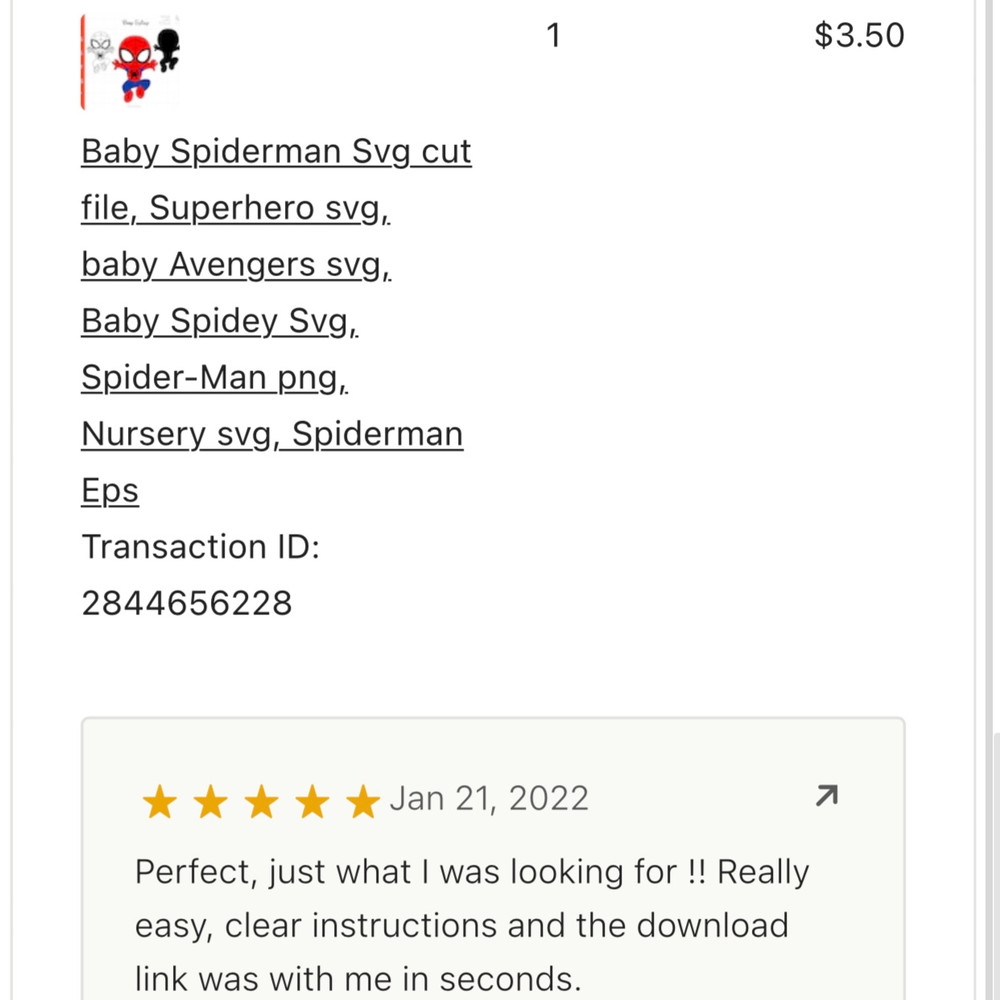Click the first review rating star
1000x1000 pixels.
(159, 801)
